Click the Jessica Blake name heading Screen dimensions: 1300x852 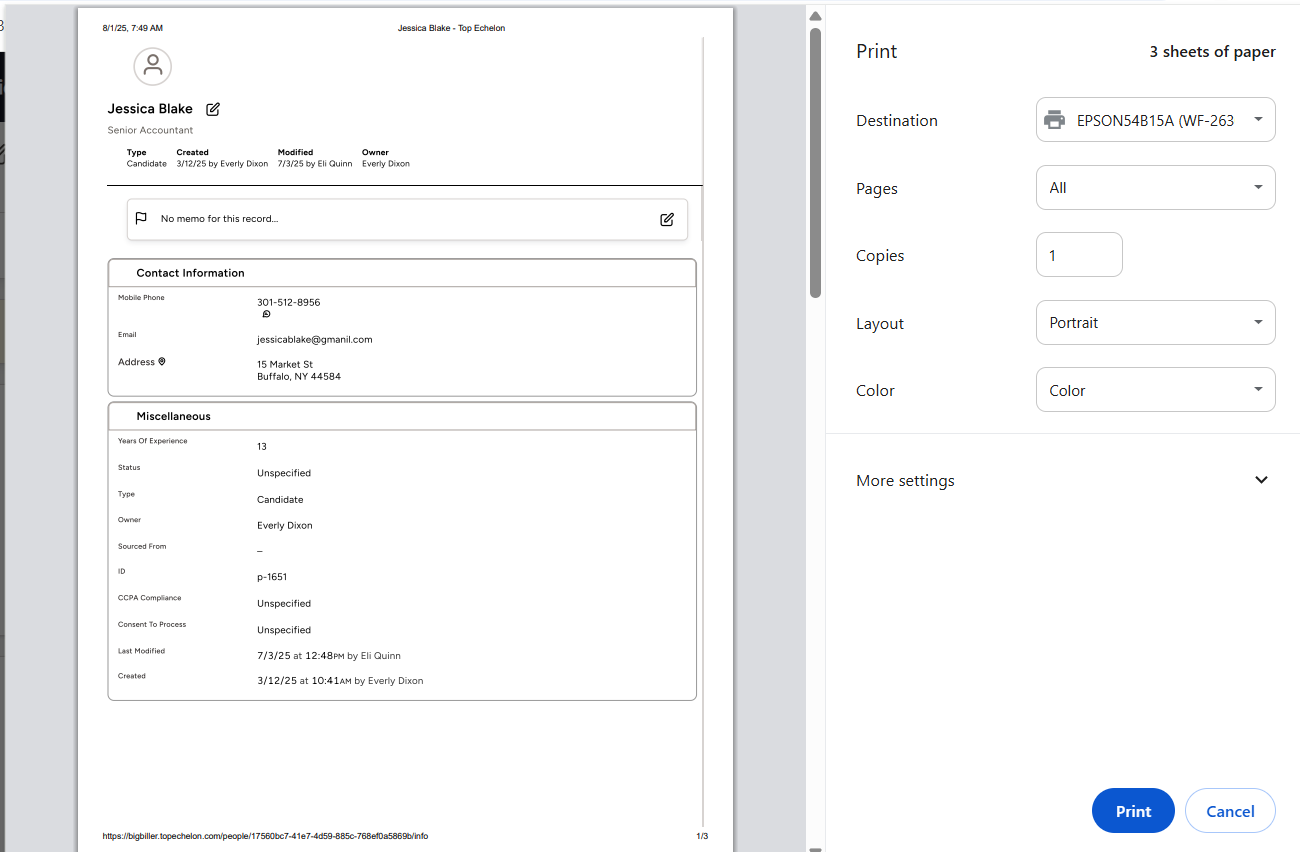pos(150,109)
